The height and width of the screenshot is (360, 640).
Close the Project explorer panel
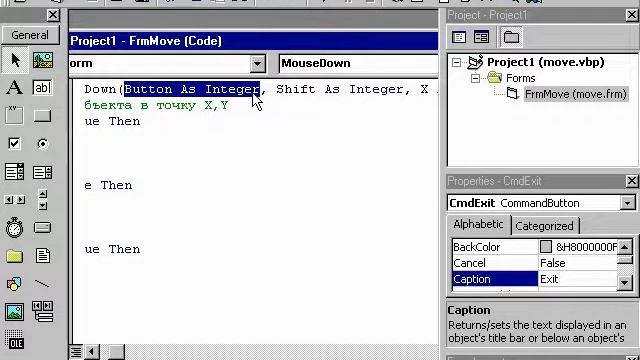tap(631, 15)
